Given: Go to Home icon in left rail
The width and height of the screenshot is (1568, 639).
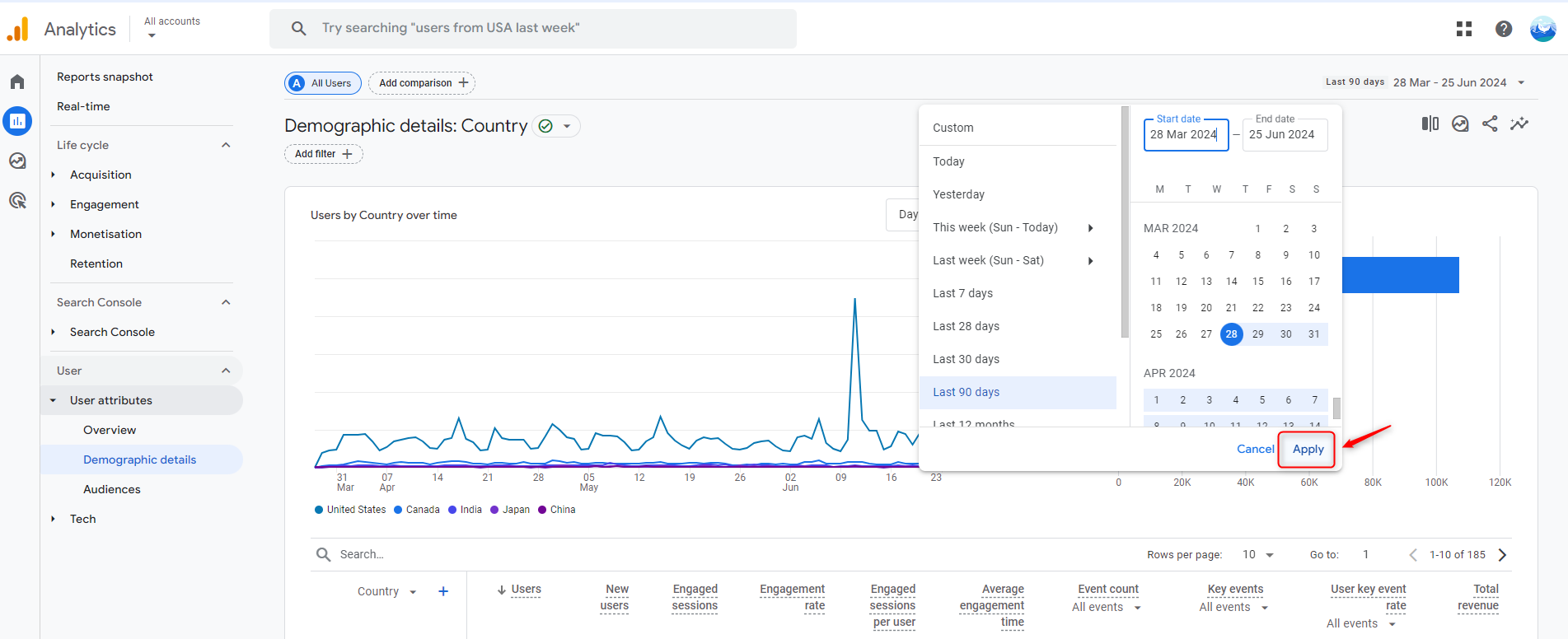Looking at the screenshot, I should tap(17, 82).
